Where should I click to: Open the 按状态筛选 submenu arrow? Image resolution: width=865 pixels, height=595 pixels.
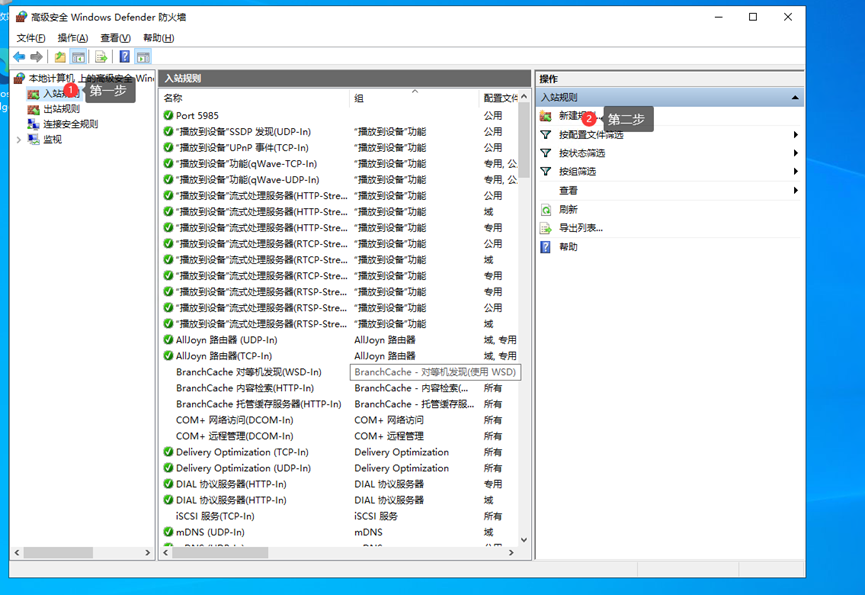click(x=795, y=153)
